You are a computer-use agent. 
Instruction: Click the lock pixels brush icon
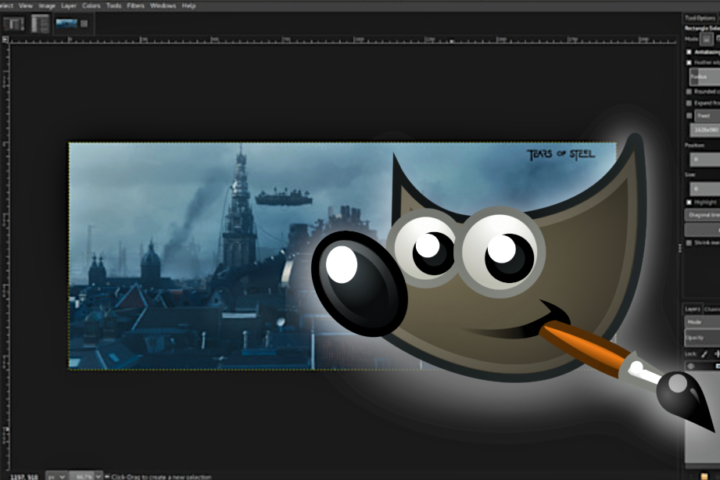coord(704,354)
